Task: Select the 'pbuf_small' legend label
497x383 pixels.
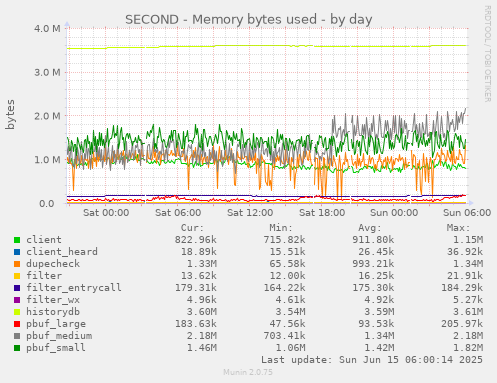Action: [x=56, y=348]
